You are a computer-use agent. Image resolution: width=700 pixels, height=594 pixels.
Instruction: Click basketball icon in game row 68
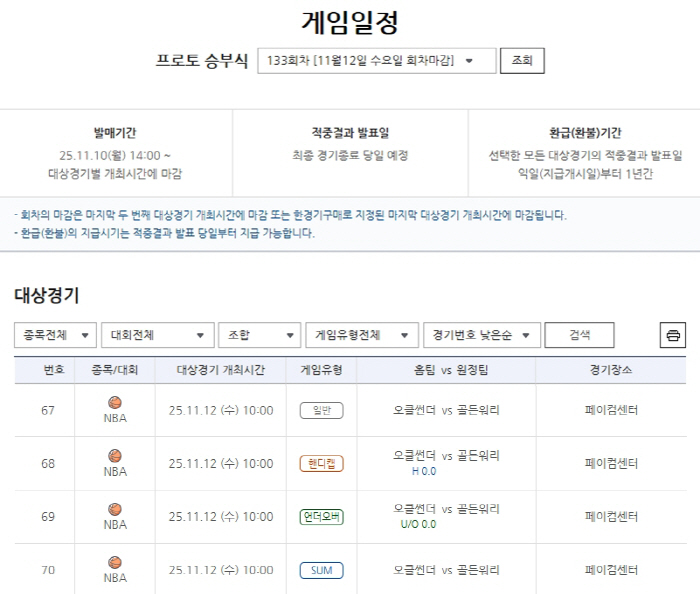(x=115, y=456)
